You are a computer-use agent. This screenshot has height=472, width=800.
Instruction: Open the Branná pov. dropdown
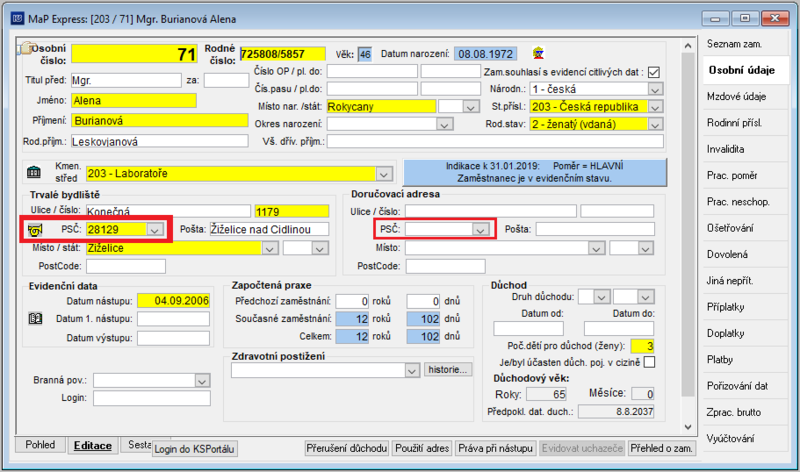click(202, 381)
